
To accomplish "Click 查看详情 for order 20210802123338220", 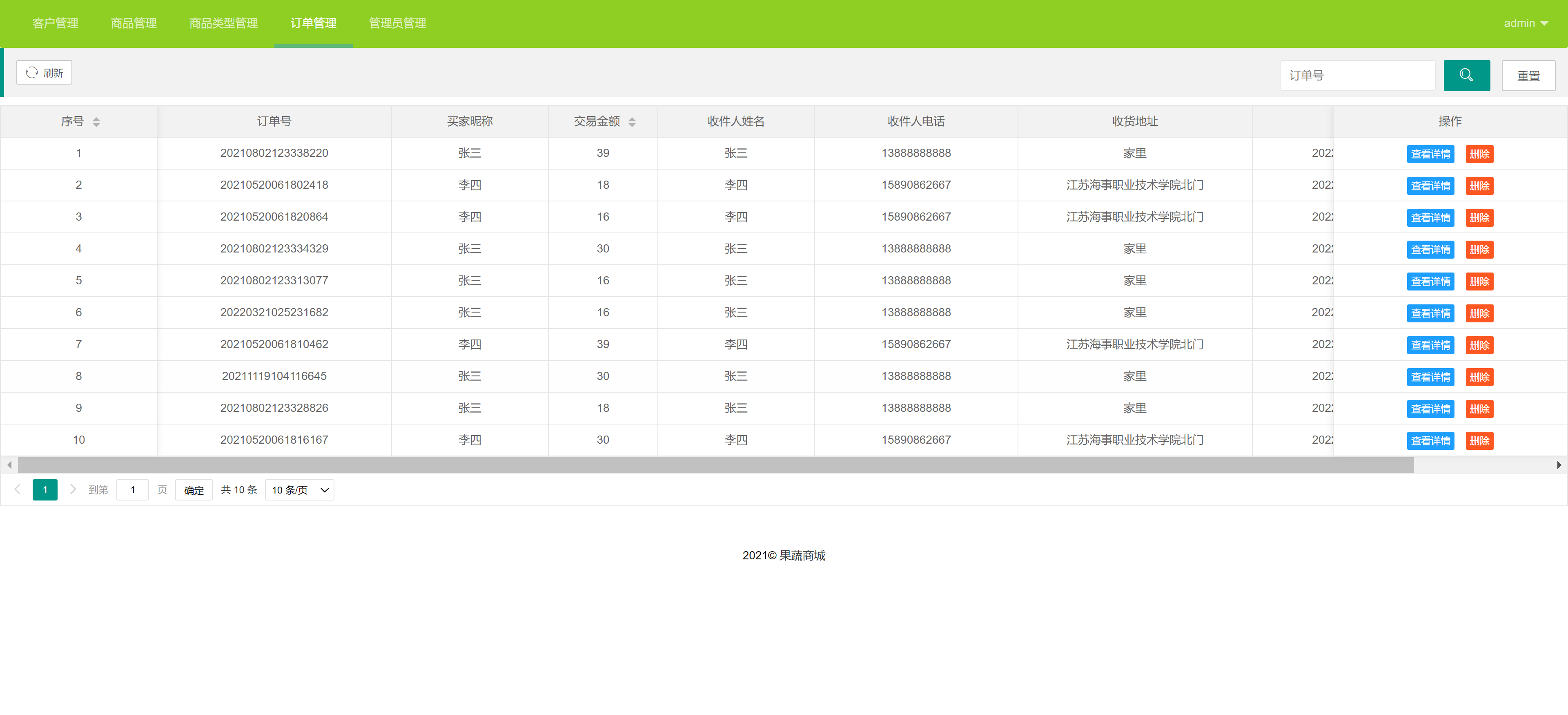I will click(1430, 154).
